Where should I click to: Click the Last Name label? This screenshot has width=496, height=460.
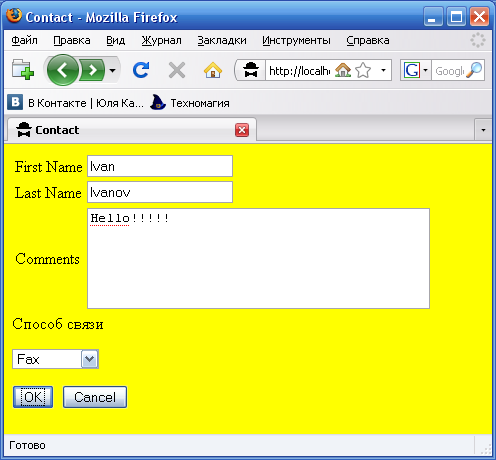tap(48, 193)
